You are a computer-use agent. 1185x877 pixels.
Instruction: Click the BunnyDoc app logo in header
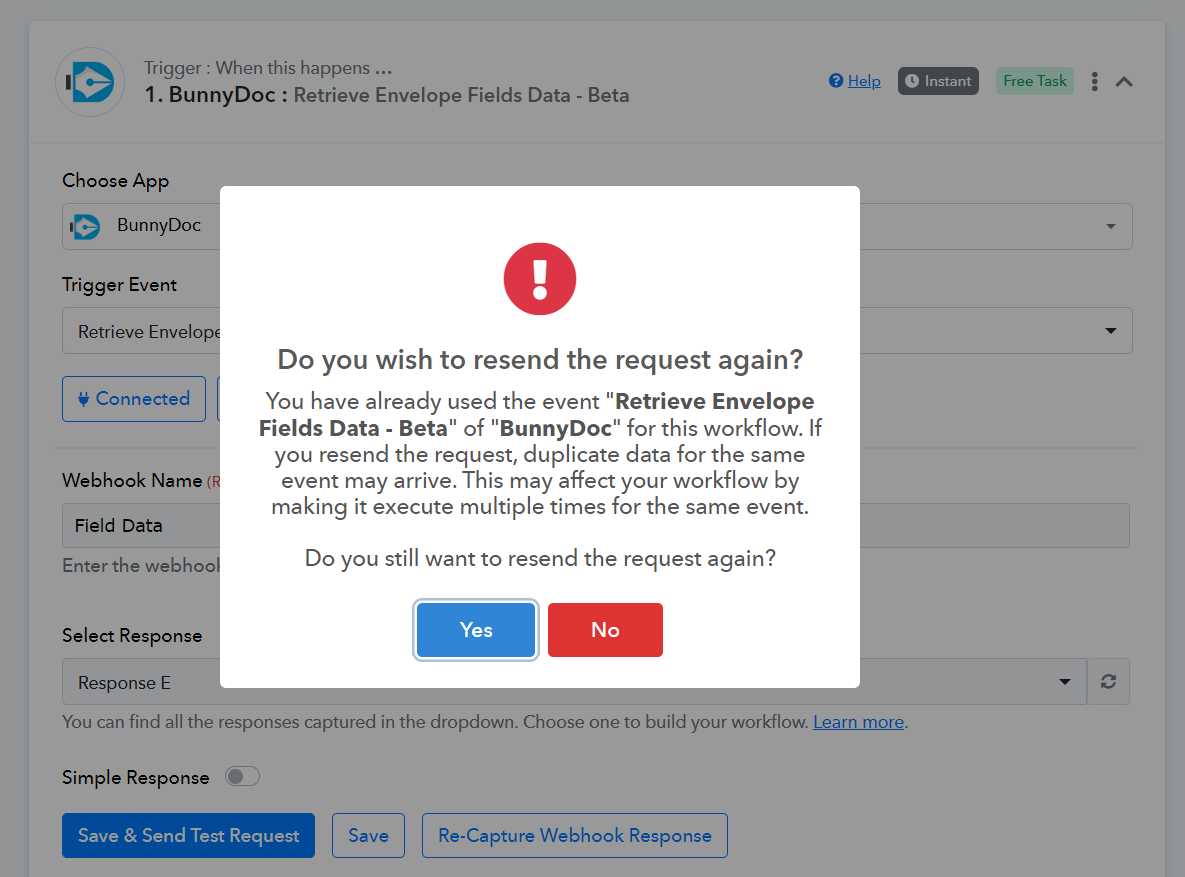90,82
